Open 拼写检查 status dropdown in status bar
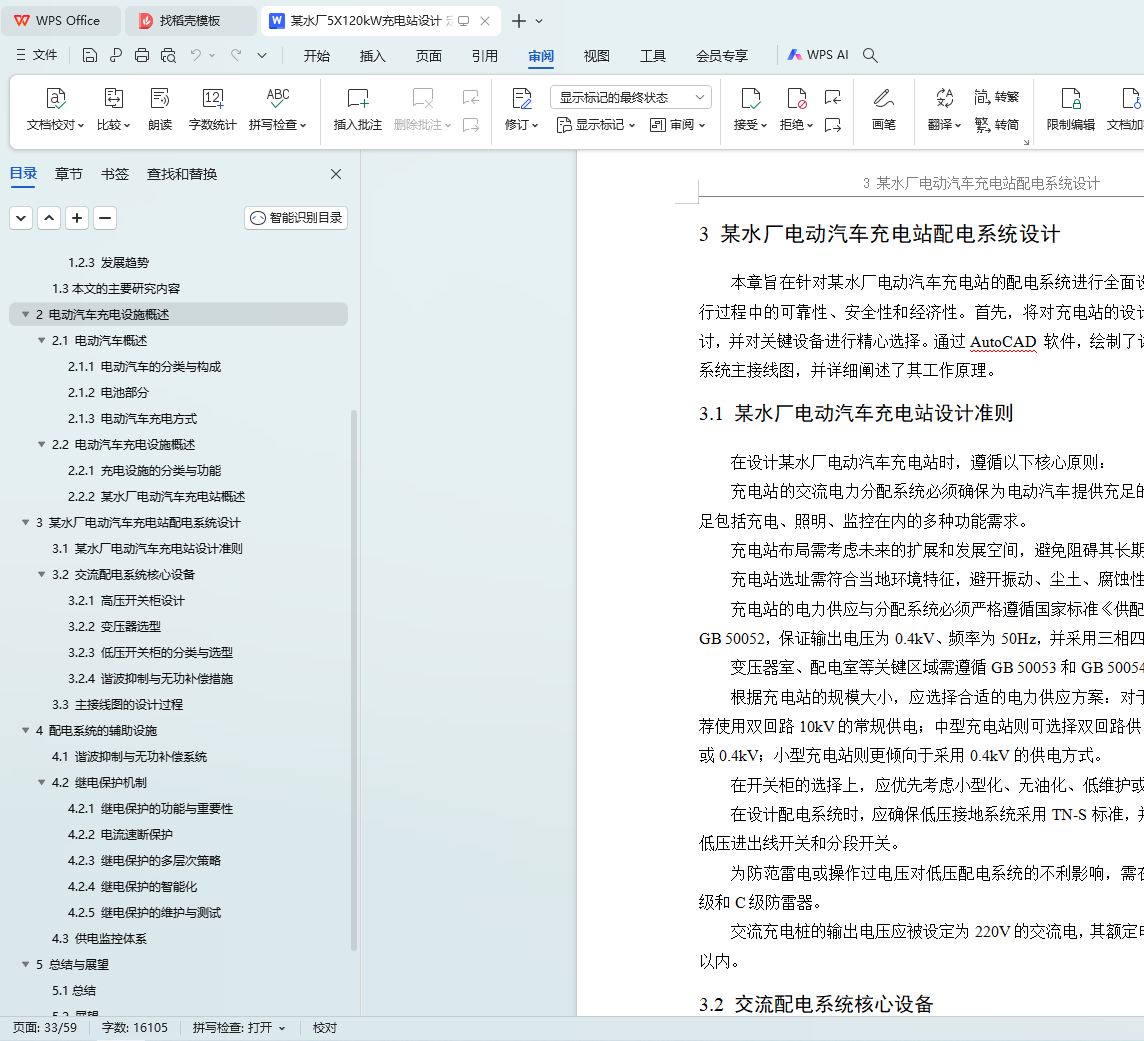Screen dimensions: 1144x1041 (x=239, y=1028)
